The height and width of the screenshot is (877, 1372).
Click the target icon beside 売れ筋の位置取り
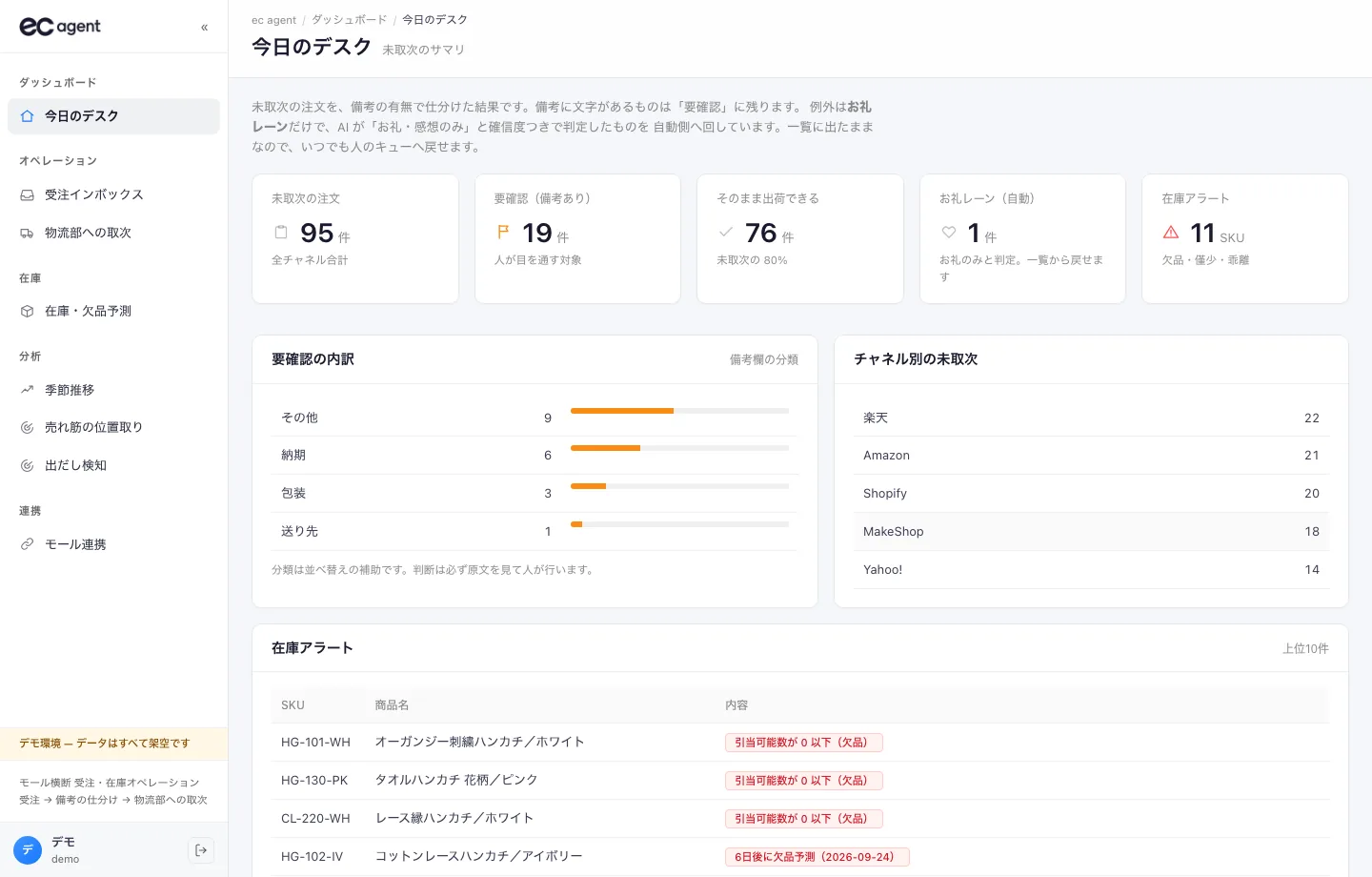[28, 427]
